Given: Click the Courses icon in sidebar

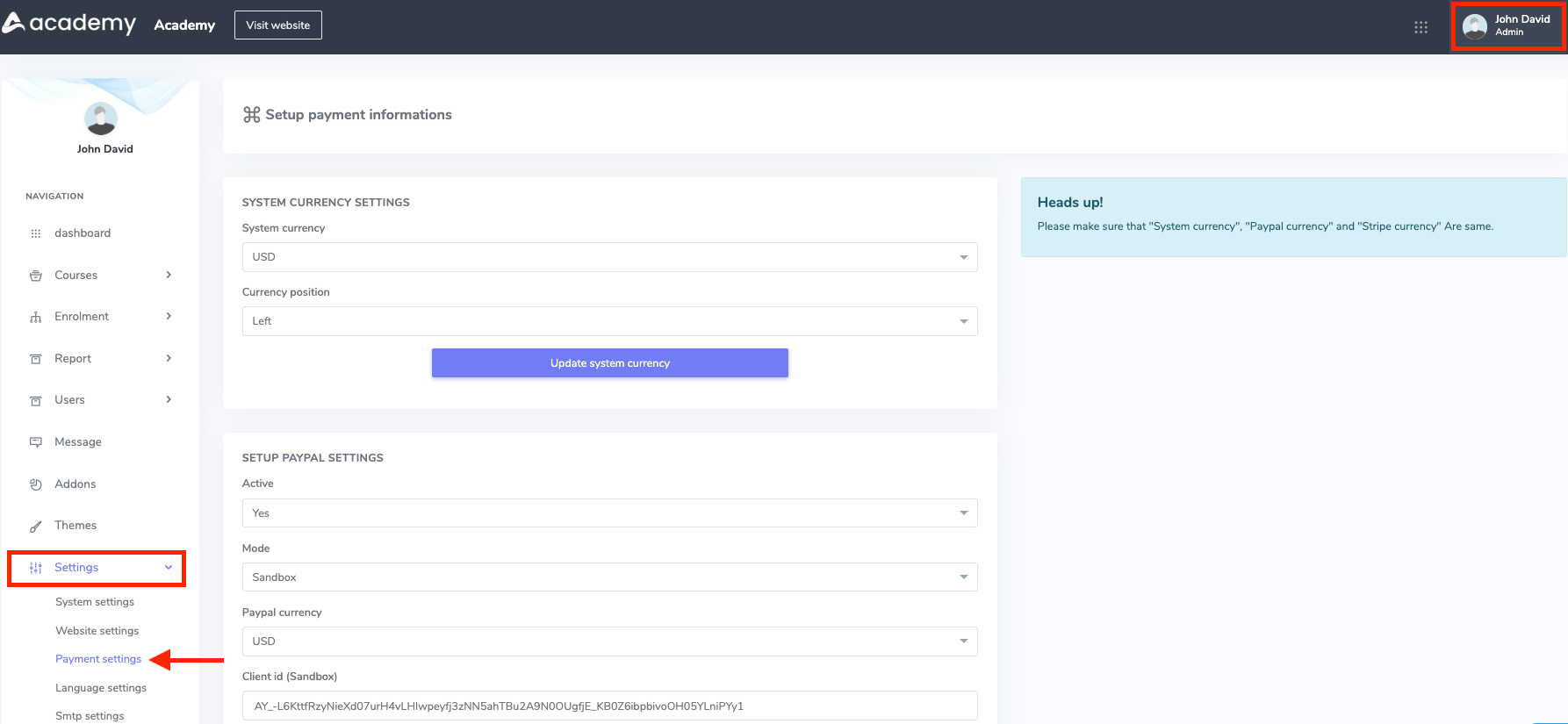Looking at the screenshot, I should 36,276.
